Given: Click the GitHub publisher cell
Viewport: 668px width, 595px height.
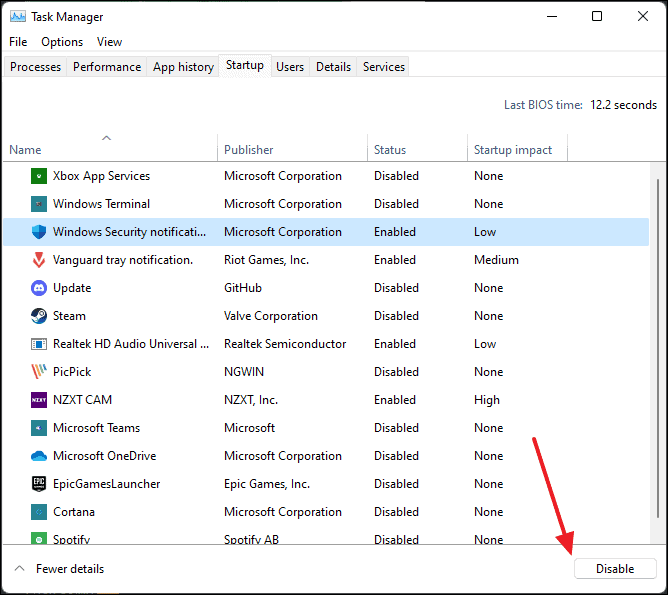Looking at the screenshot, I should point(243,288).
